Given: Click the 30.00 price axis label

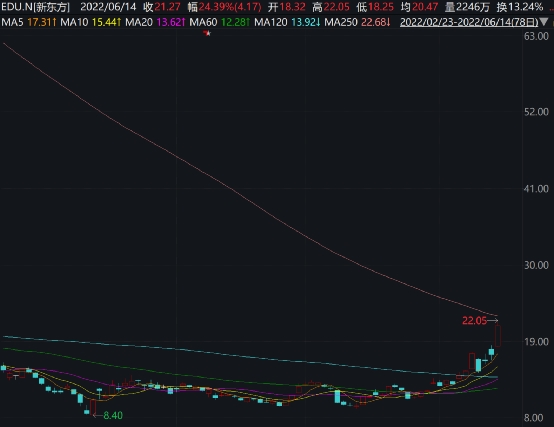Looking at the screenshot, I should [x=536, y=265].
